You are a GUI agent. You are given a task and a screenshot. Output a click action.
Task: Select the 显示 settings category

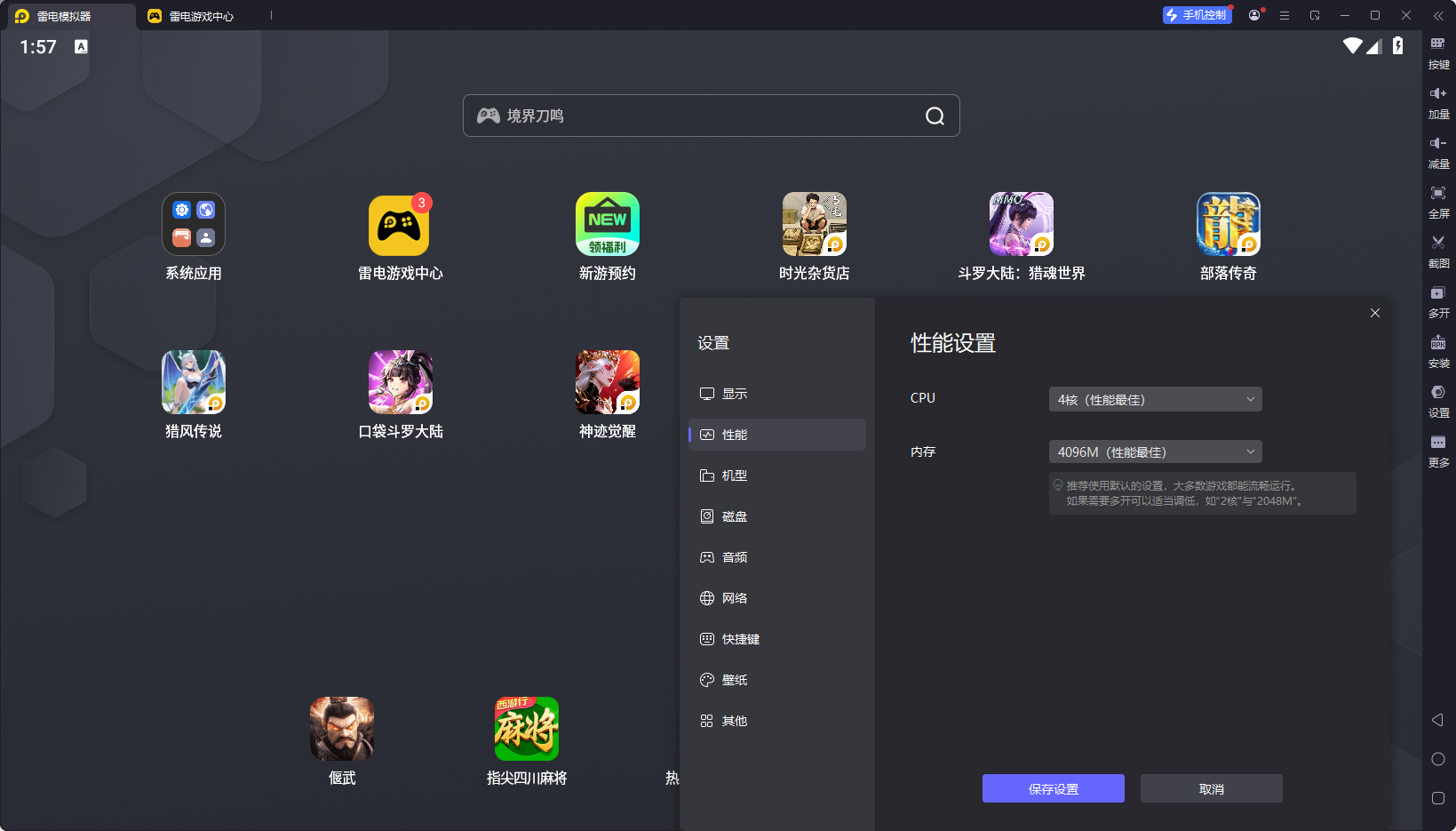[x=777, y=394]
